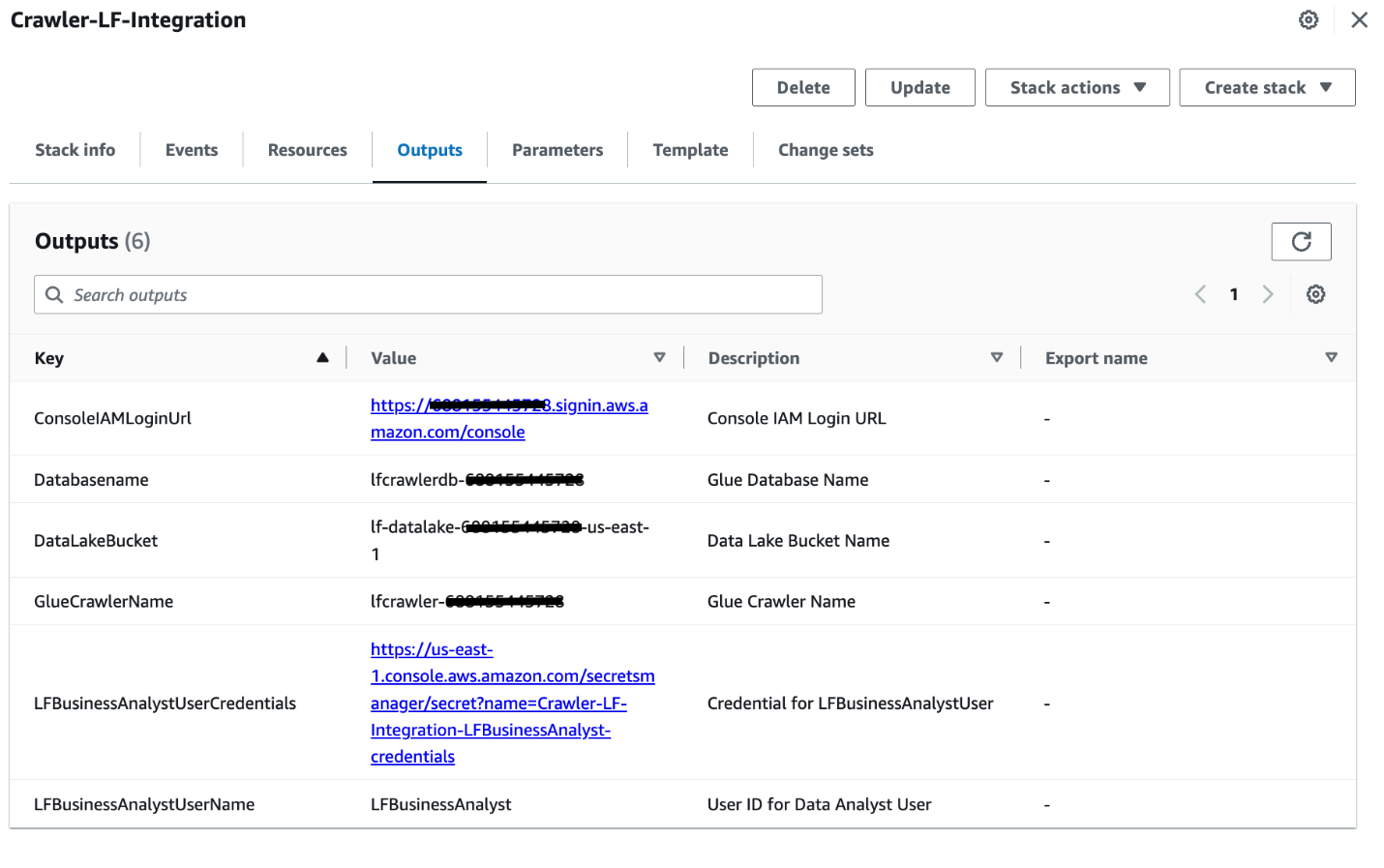Click the Export name column header

coord(1097,358)
